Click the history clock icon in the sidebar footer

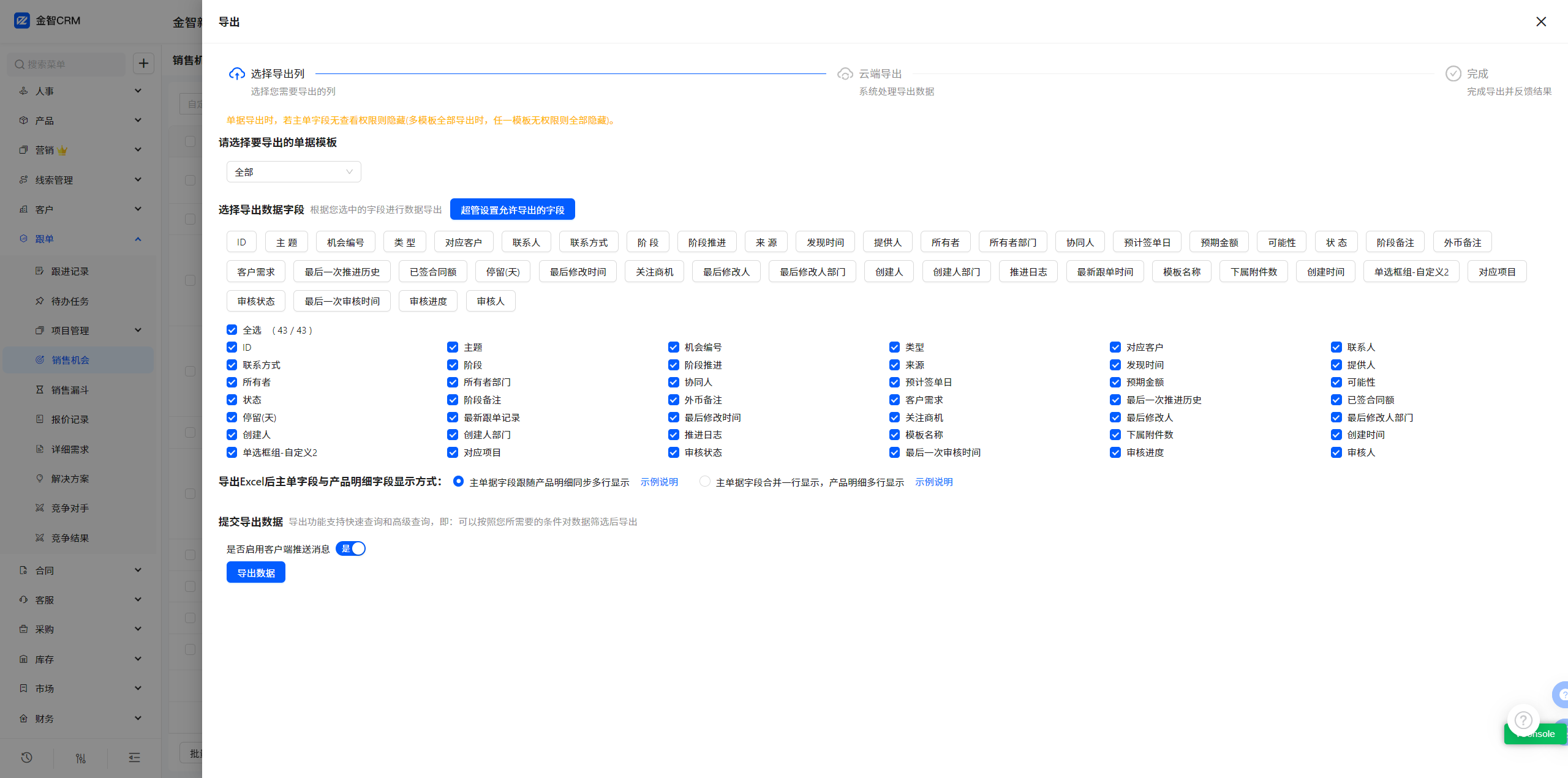coord(26,758)
